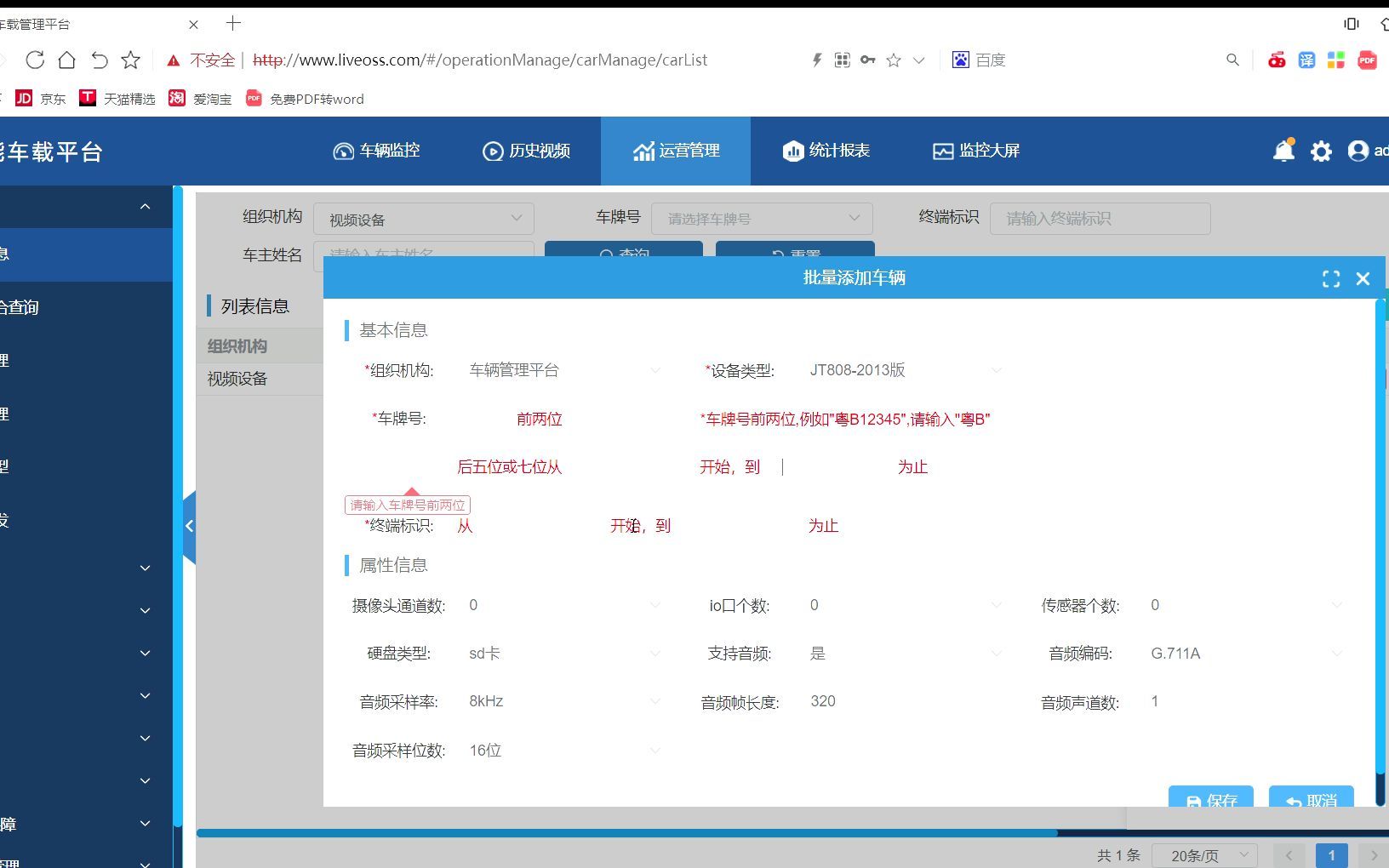Image resolution: width=1389 pixels, height=868 pixels.
Task: Select the 运营管理 tab
Action: tap(676, 151)
